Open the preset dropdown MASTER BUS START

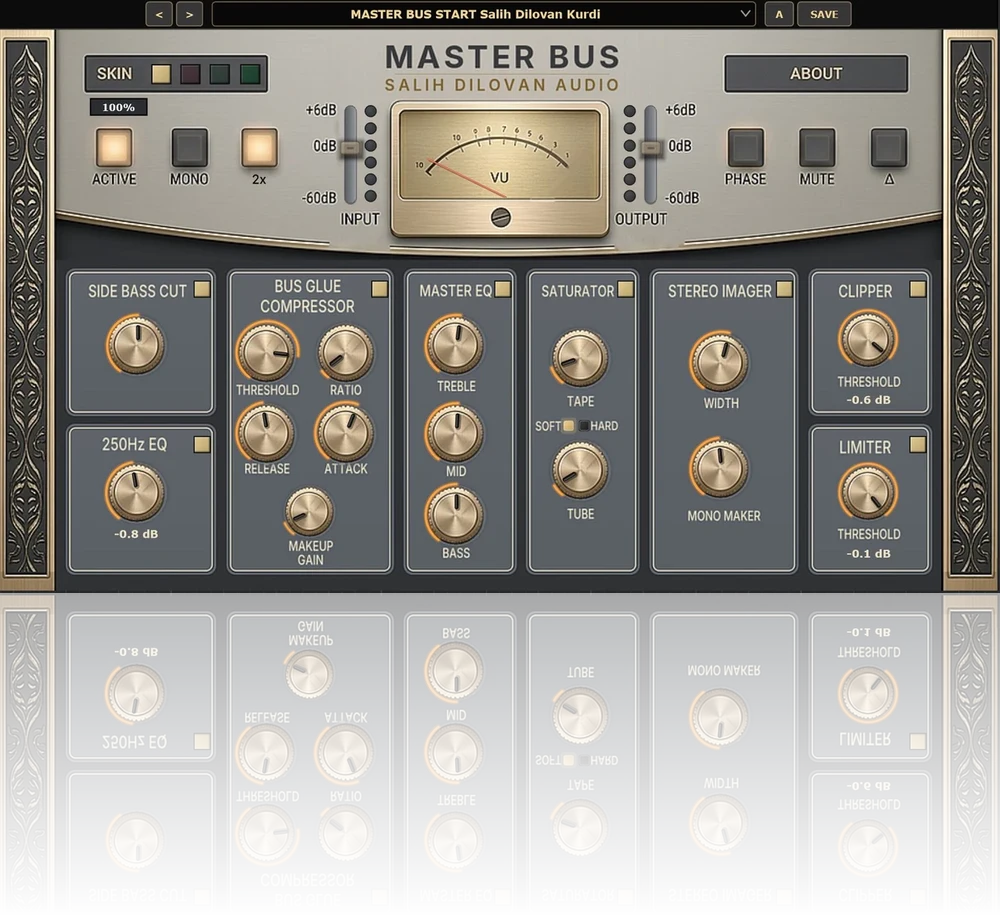[483, 14]
